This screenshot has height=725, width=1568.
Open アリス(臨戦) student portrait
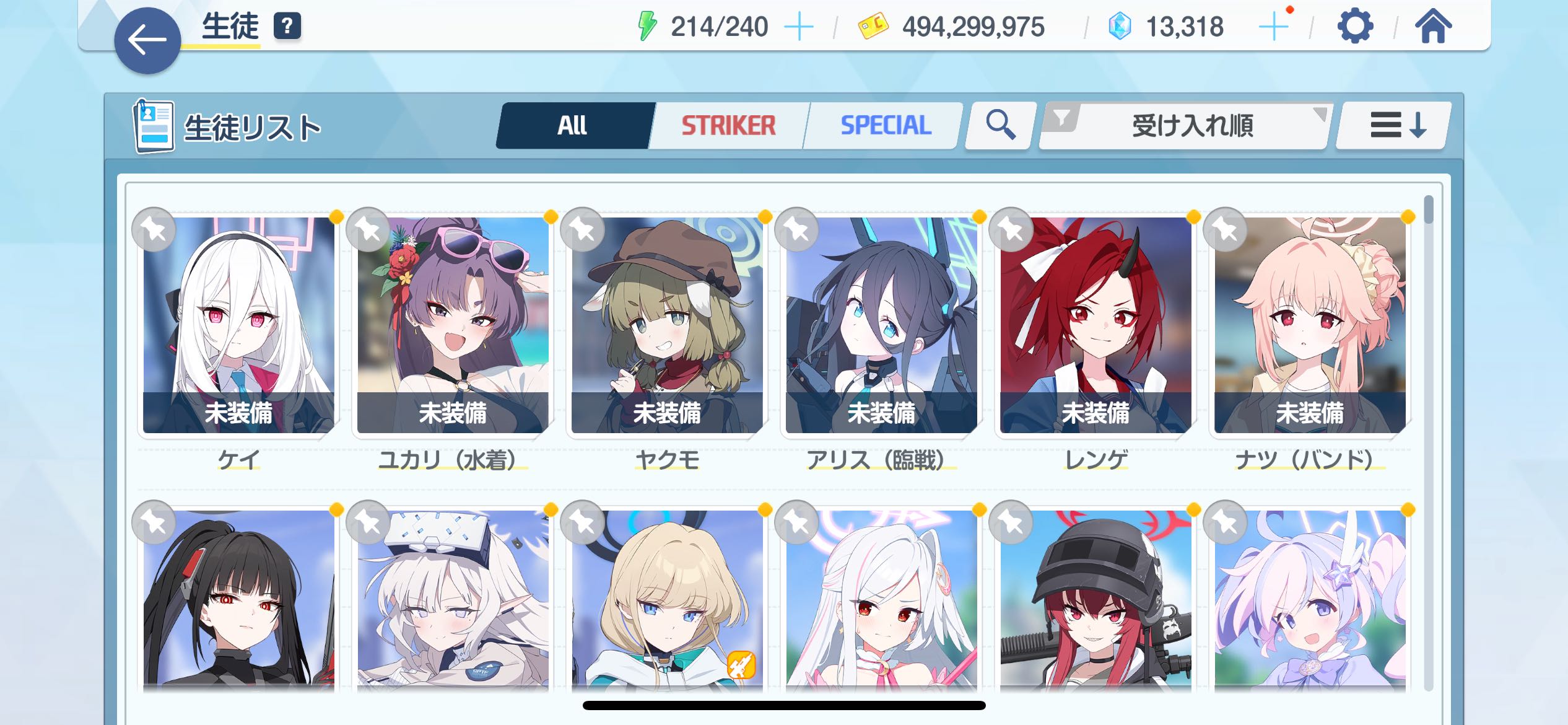881,325
